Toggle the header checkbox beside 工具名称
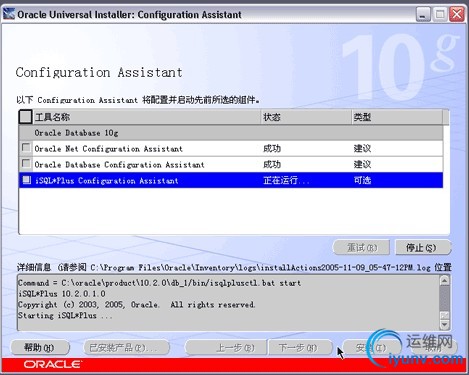The height and width of the screenshot is (375, 469). pyautogui.click(x=25, y=117)
